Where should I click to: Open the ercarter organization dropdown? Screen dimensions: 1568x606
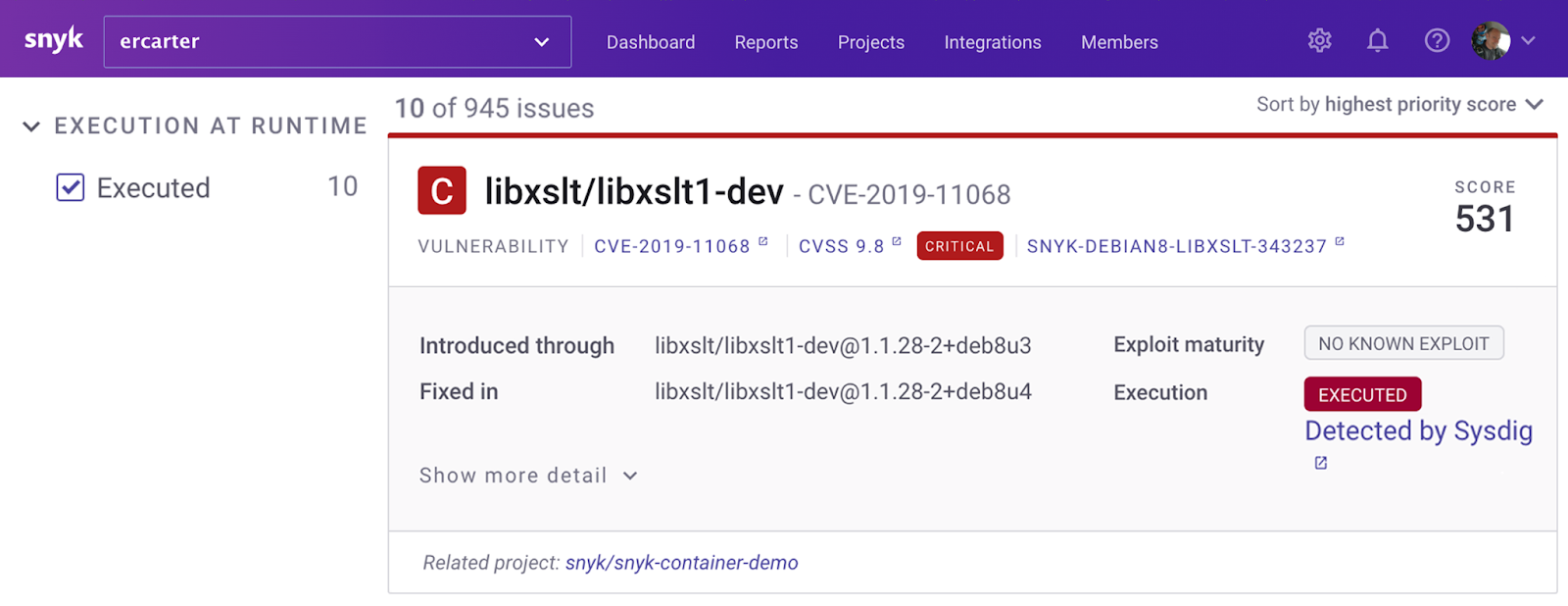[337, 41]
